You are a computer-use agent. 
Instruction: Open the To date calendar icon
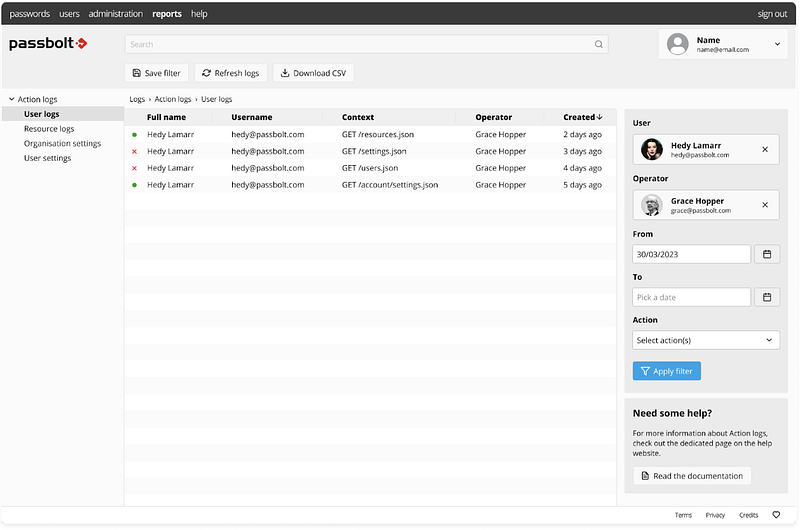767,297
